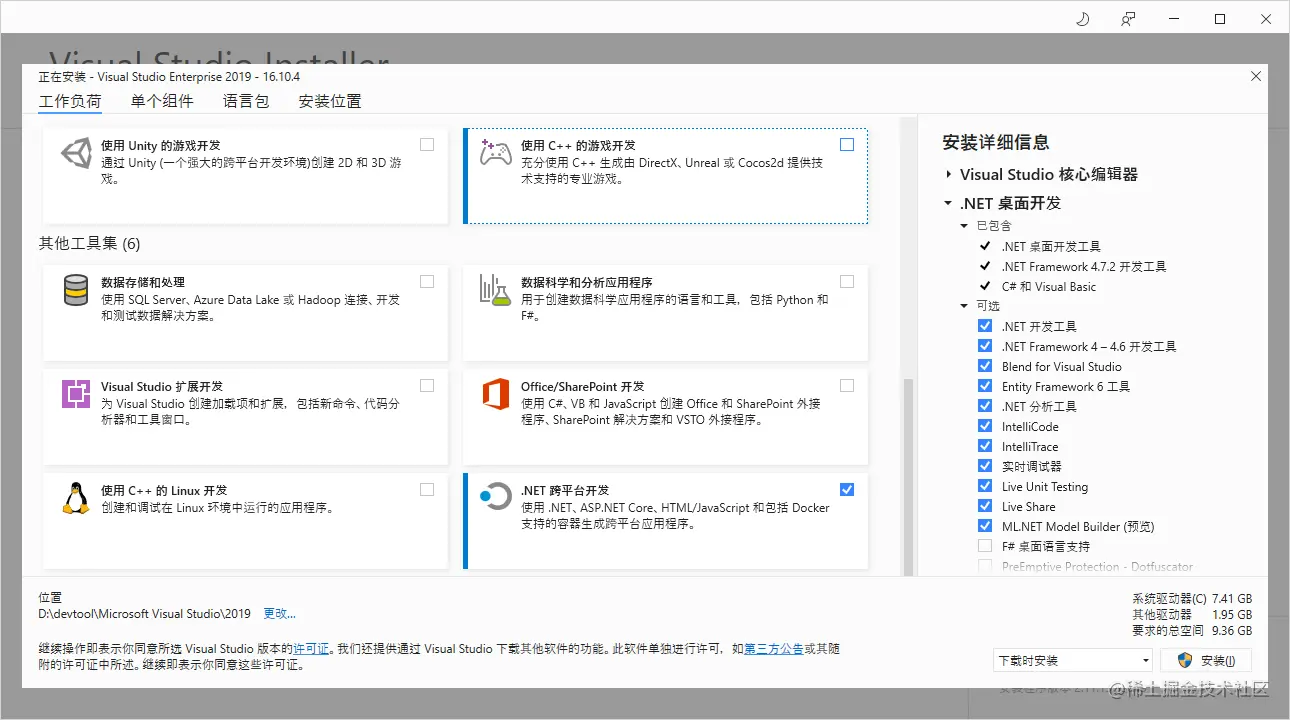Screen dimensions: 1290x720
Task: Uncheck Live Unit Testing component
Action: coord(984,486)
